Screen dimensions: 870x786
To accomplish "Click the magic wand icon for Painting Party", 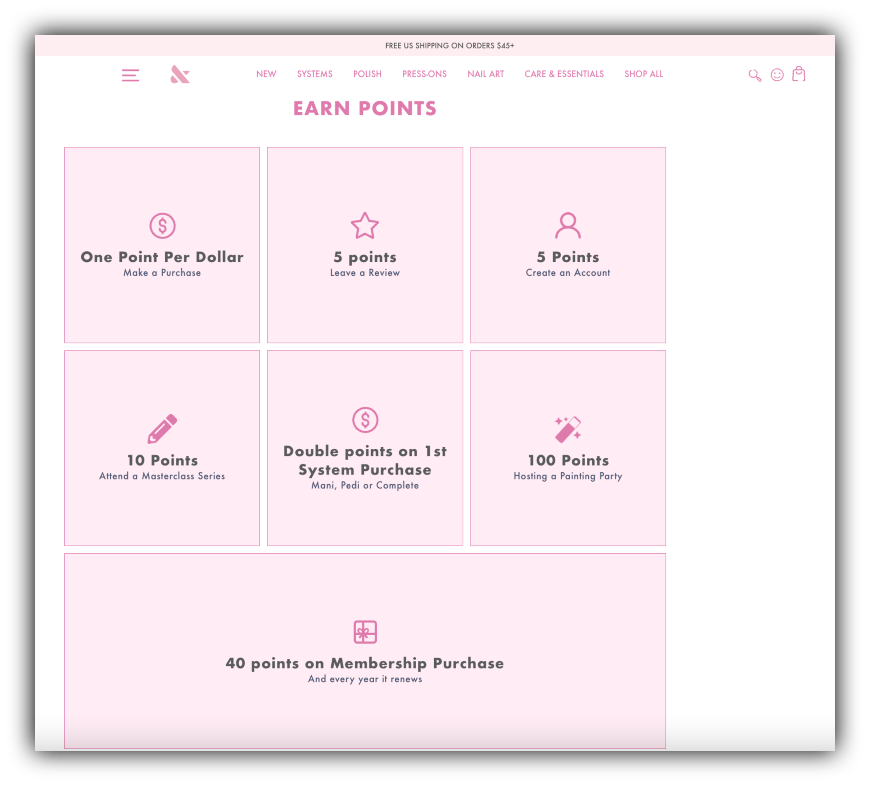I will [567, 429].
